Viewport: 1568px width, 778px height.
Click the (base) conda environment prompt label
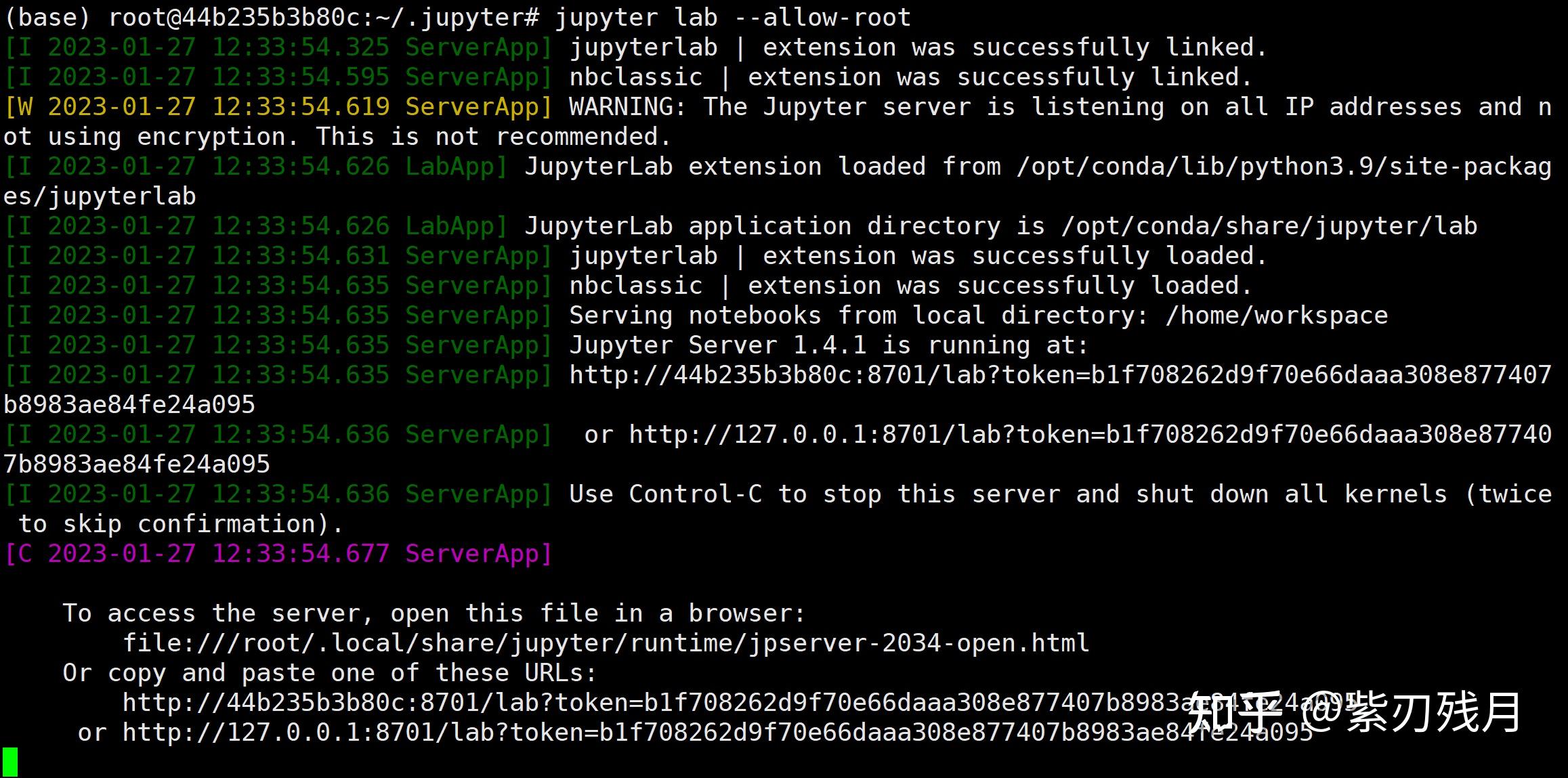[x=44, y=17]
